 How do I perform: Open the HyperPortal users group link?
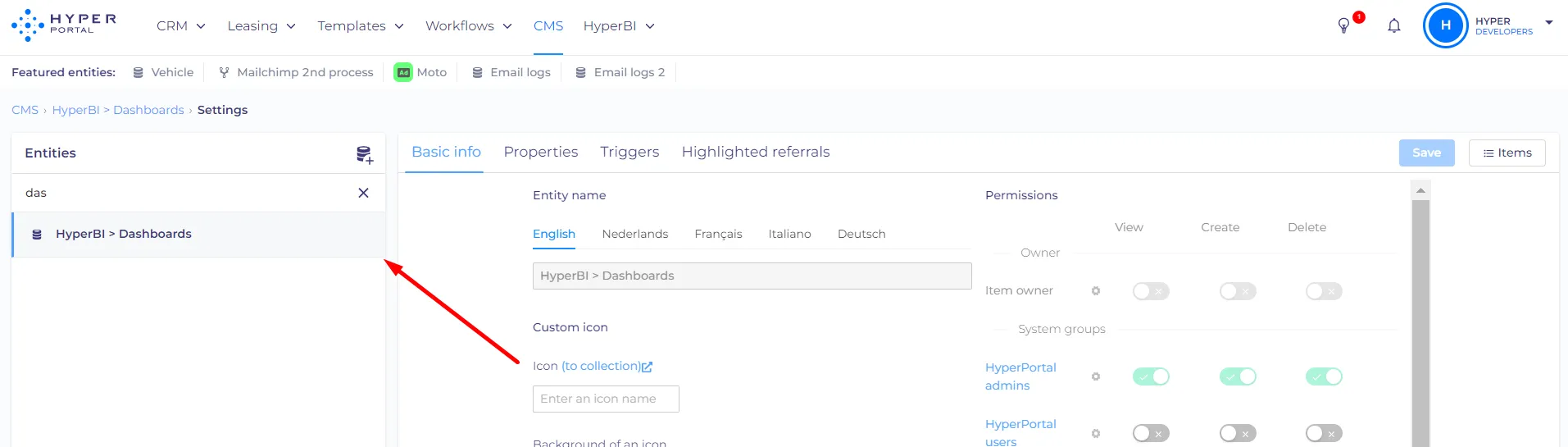coord(1020,433)
